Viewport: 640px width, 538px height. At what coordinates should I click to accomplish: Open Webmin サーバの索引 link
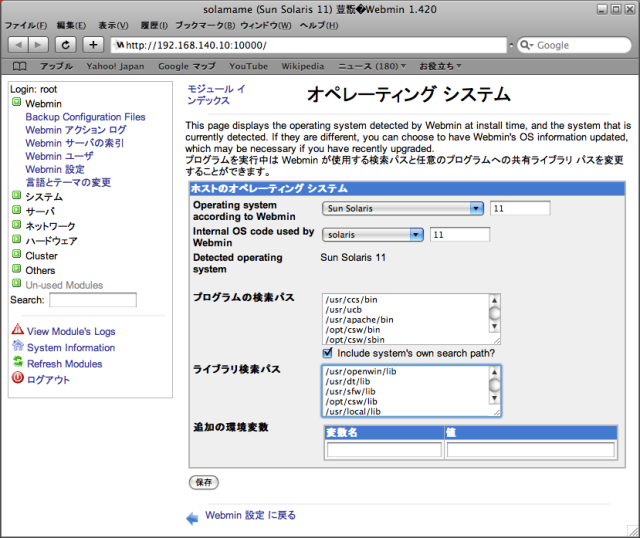(x=74, y=143)
